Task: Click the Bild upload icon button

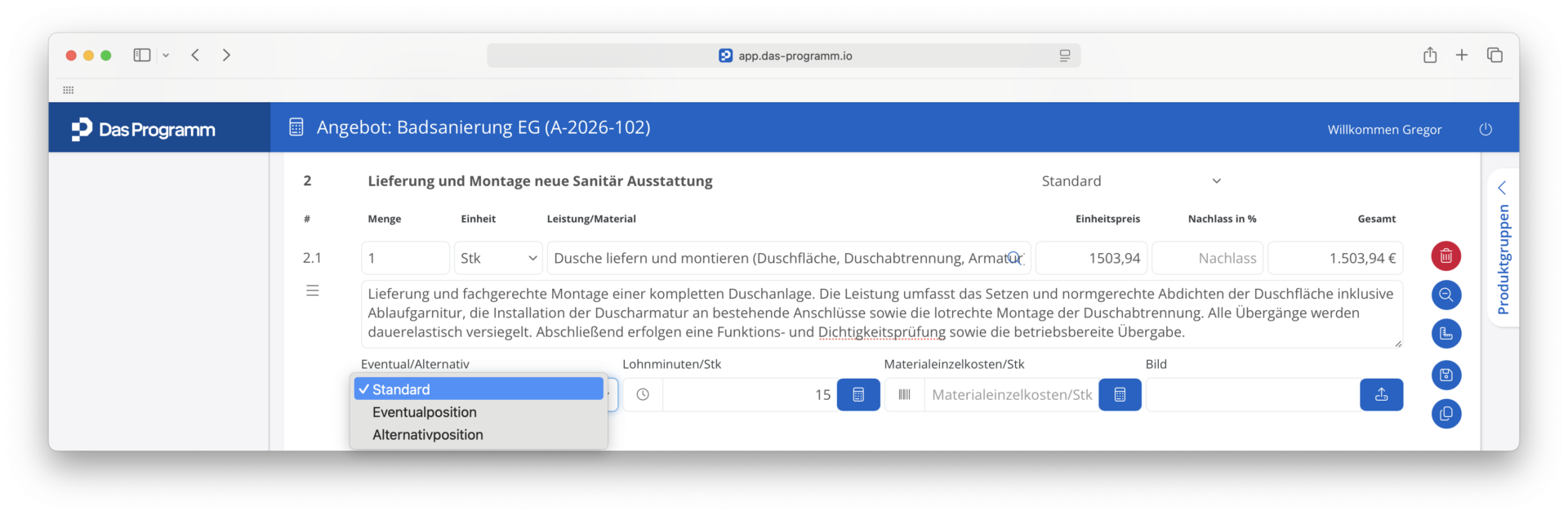Action: coord(1381,395)
